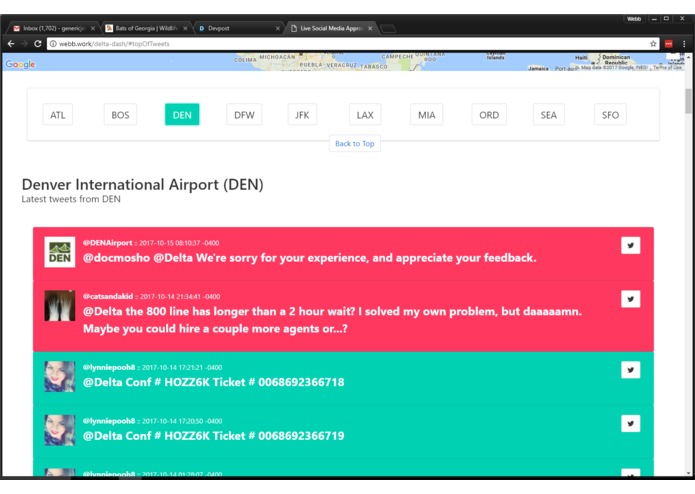695x494 pixels.
Task: Select the BOS airport button
Action: click(120, 115)
